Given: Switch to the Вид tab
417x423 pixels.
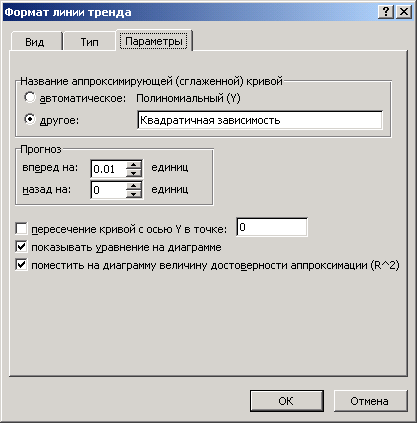Looking at the screenshot, I should click(35, 42).
